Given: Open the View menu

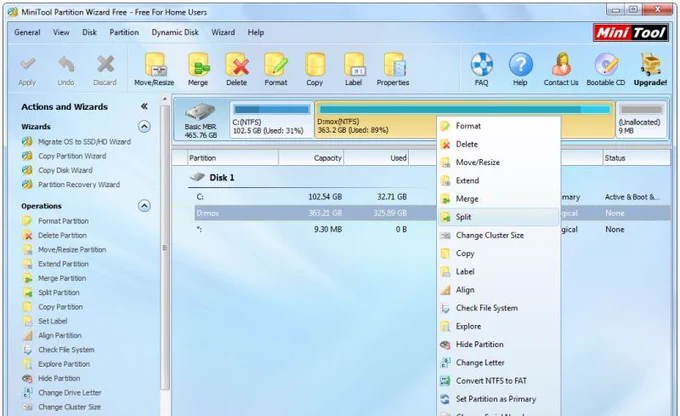Looking at the screenshot, I should 61,33.
